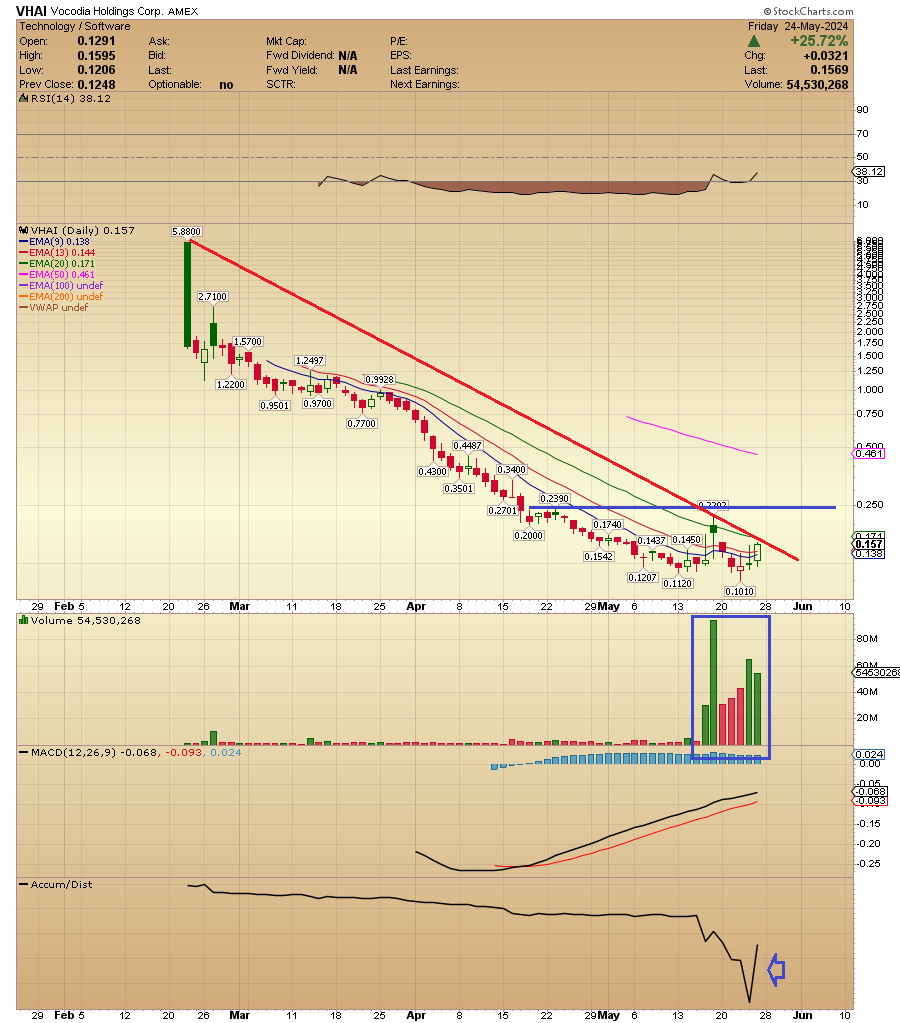Open the StockCharts.com copyright text
Viewport: 900px width, 1023px height.
pyautogui.click(x=809, y=11)
